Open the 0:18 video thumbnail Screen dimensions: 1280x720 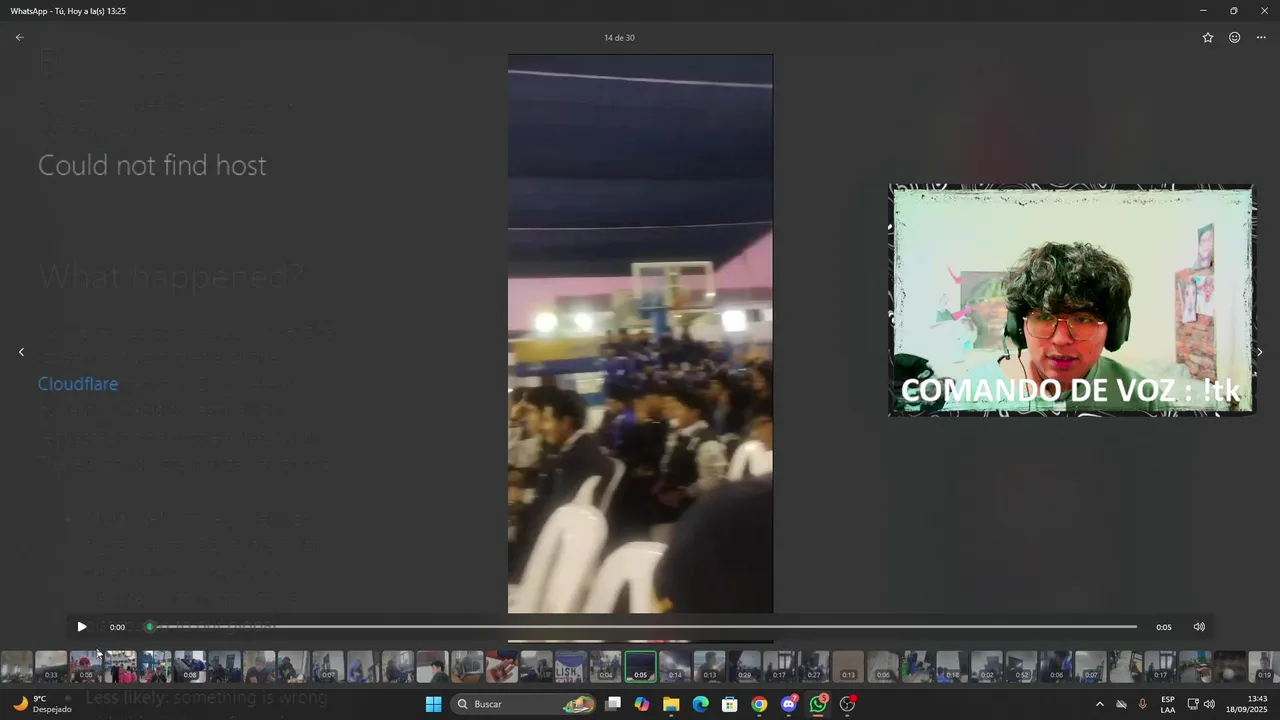[x=952, y=666]
